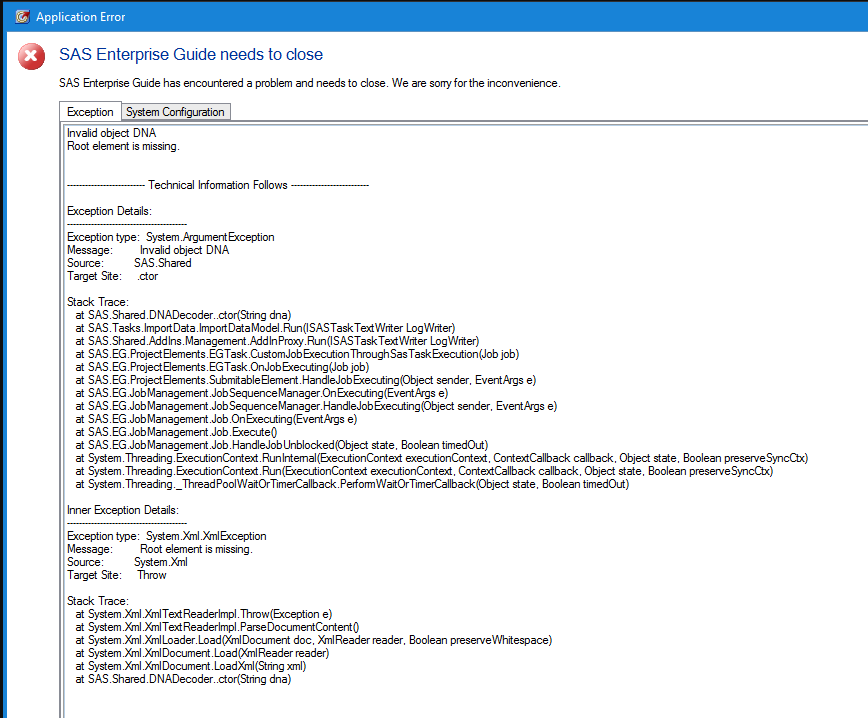
Task: Click the ImportDataModel.Run stack trace line
Action: 271,328
